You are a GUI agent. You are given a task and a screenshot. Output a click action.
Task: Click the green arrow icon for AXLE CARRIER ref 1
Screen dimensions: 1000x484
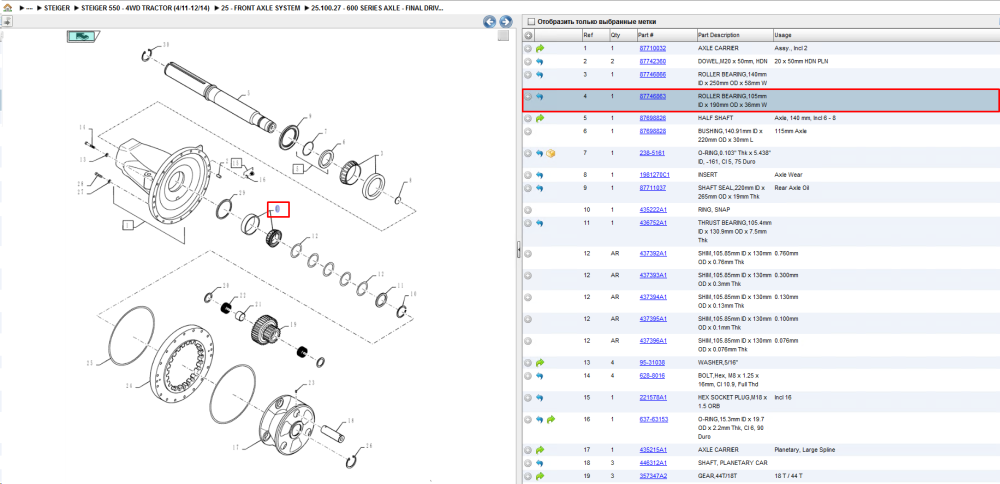[540, 48]
